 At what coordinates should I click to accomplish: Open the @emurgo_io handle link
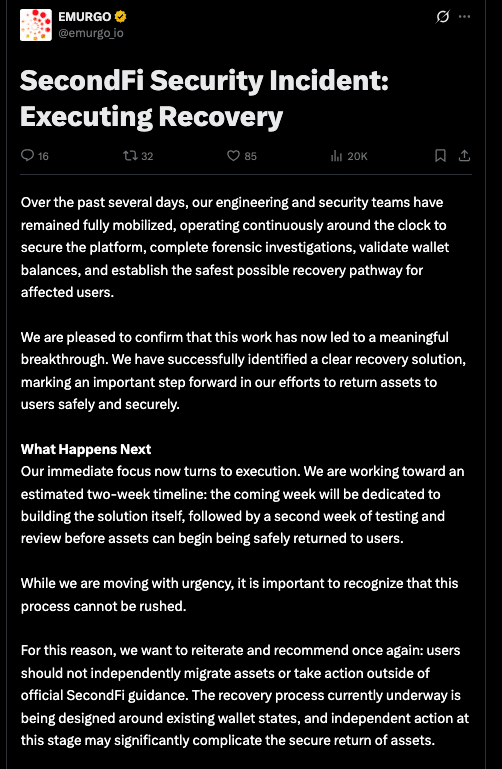(x=91, y=33)
